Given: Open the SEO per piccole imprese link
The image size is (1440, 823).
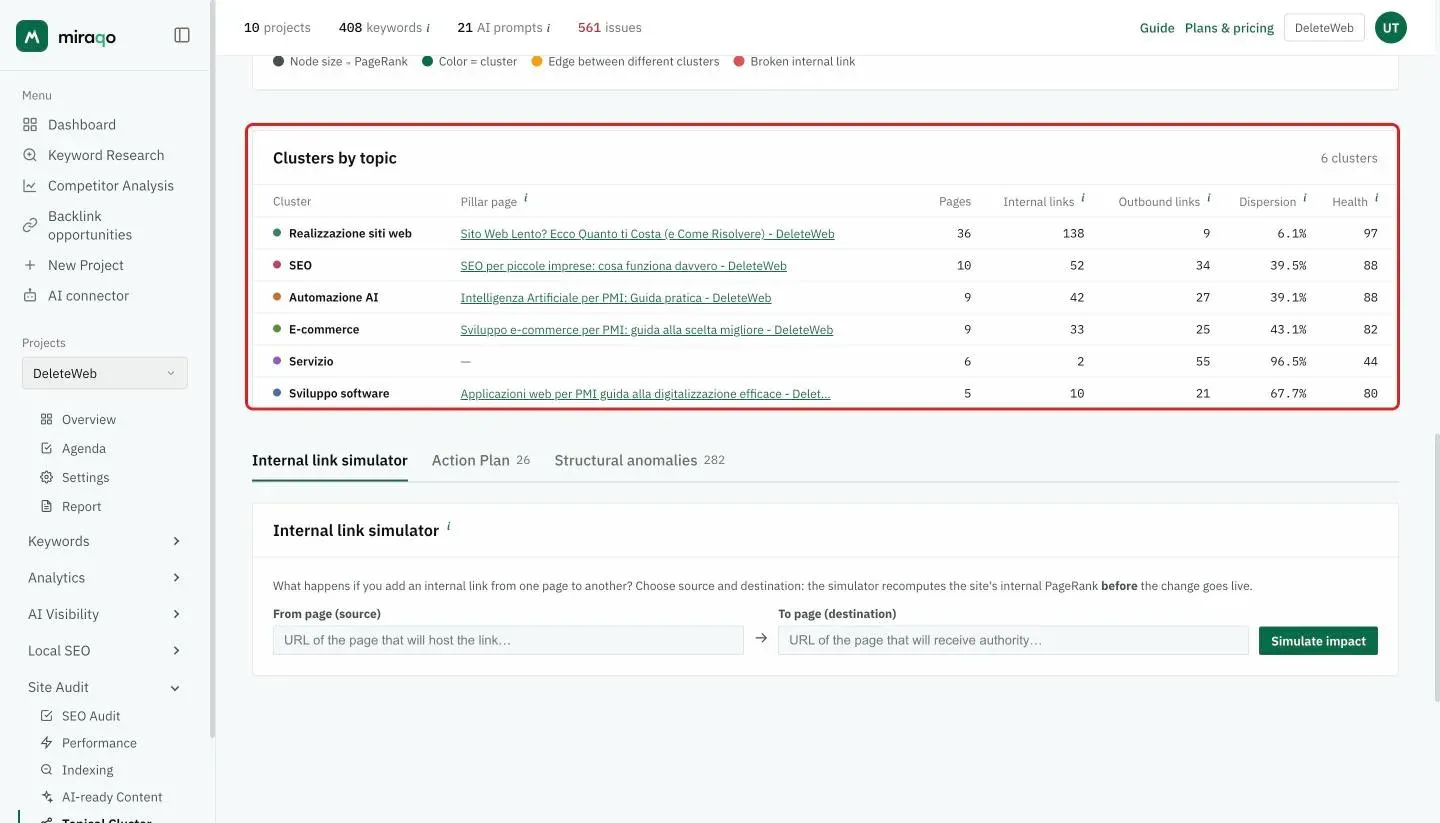Looking at the screenshot, I should 623,266.
